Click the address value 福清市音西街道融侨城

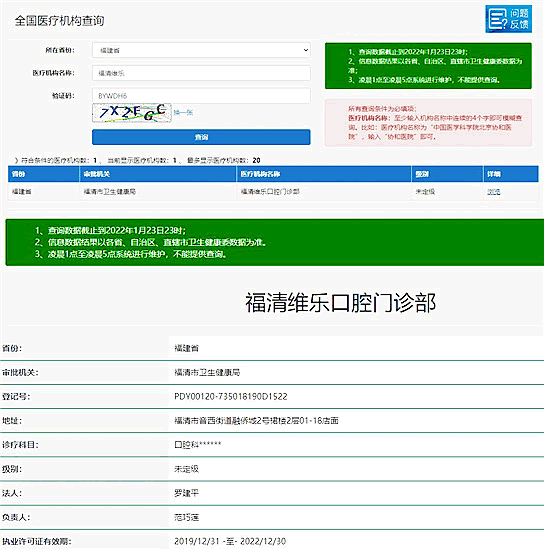click(256, 420)
